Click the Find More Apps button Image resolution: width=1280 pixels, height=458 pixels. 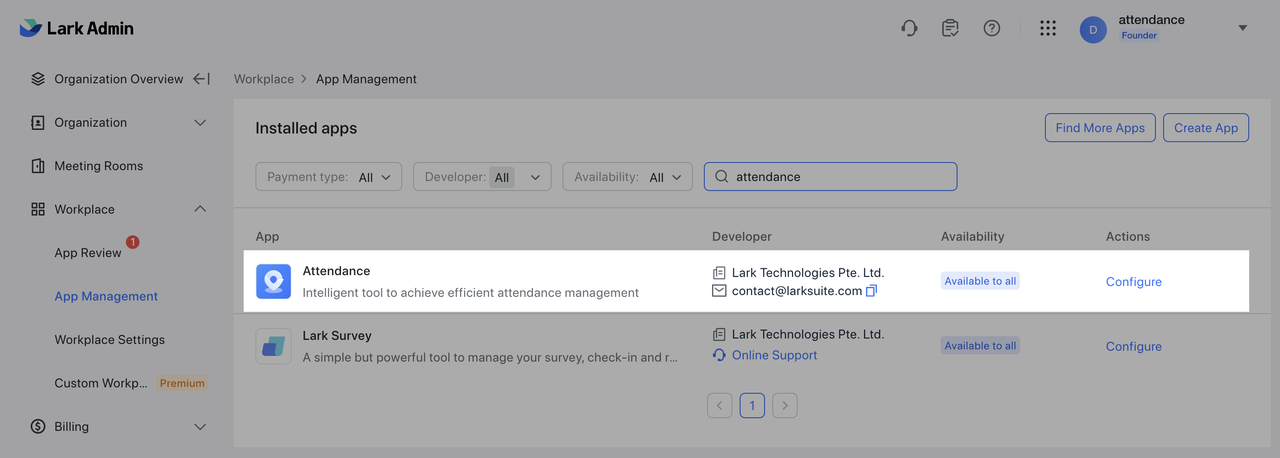click(x=1099, y=128)
